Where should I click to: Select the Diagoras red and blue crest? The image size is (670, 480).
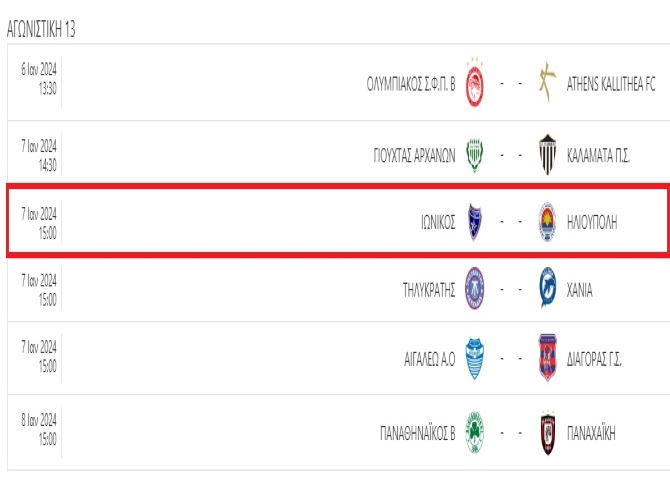547,358
